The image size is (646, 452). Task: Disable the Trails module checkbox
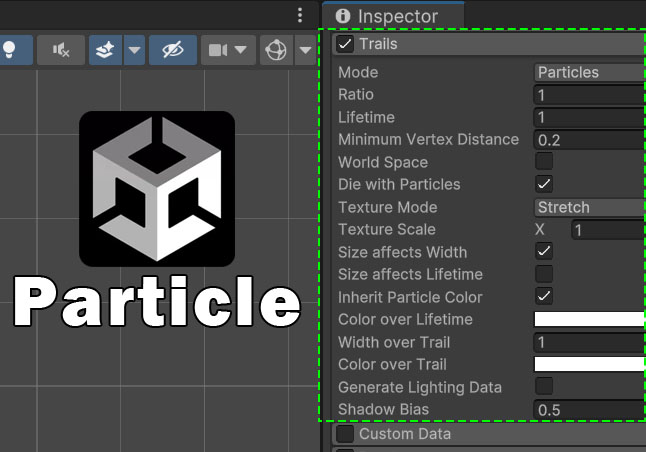(x=345, y=44)
